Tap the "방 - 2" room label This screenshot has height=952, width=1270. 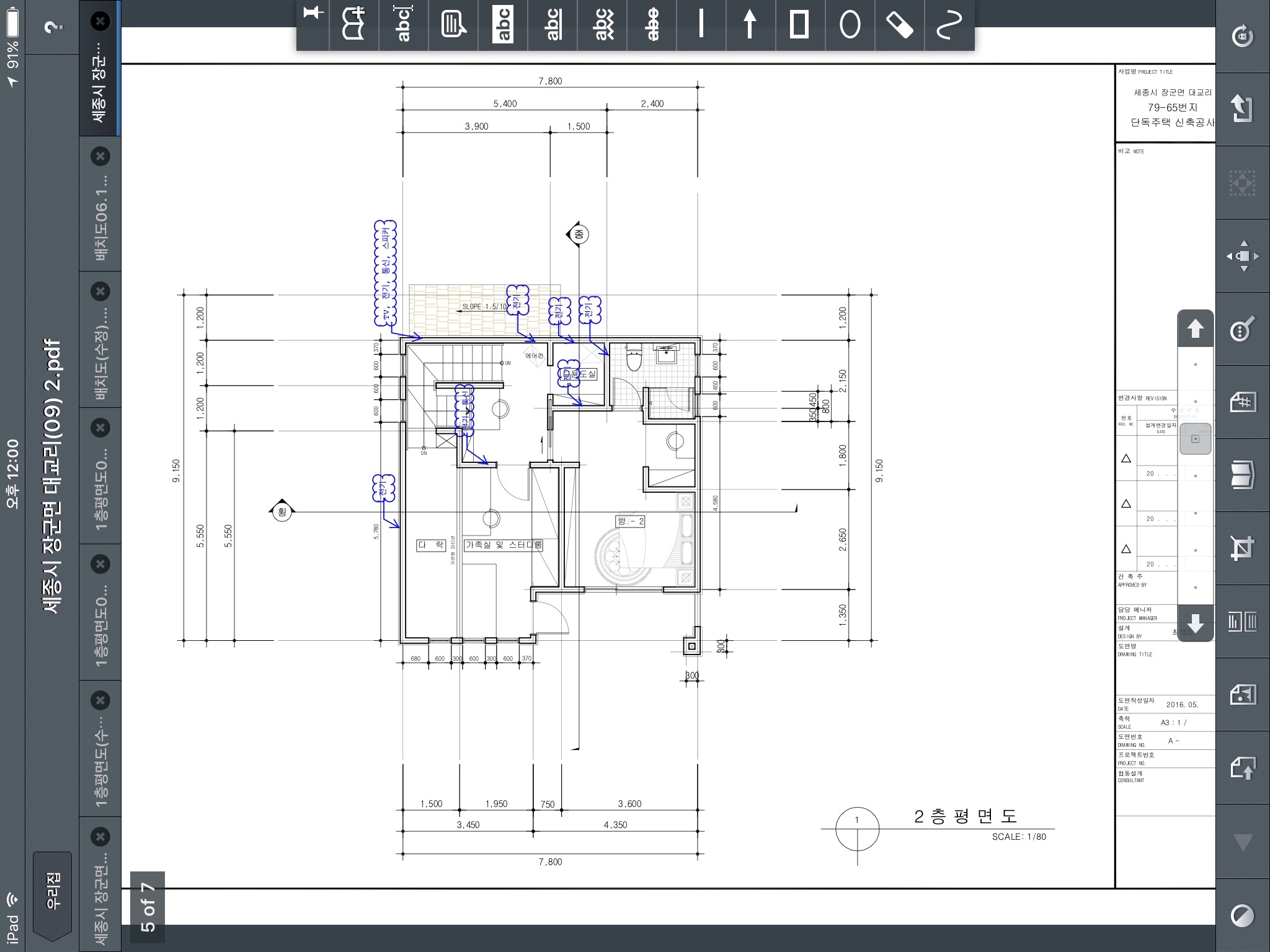[x=630, y=521]
